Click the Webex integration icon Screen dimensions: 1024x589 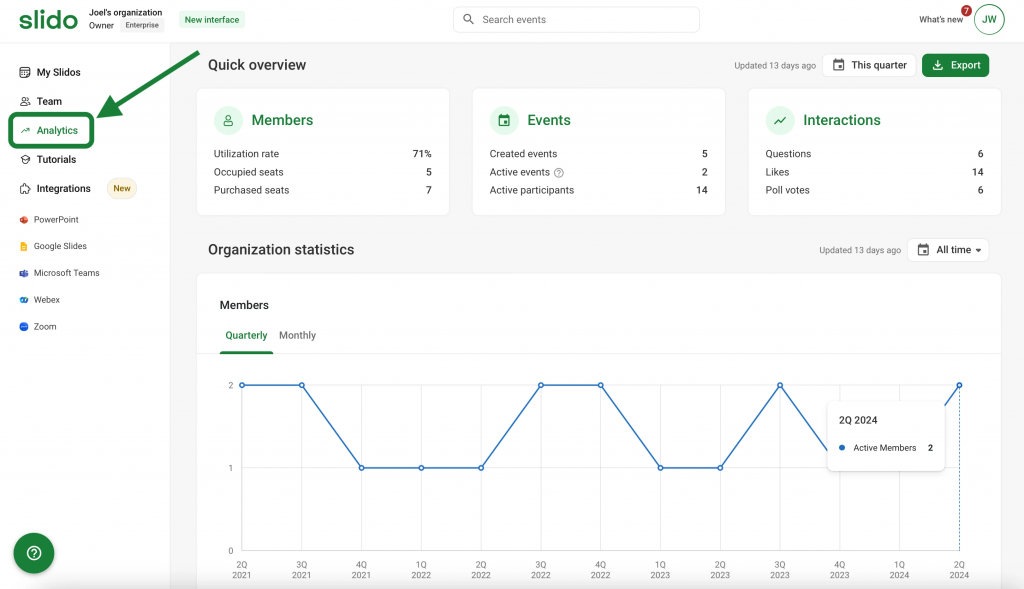click(24, 300)
